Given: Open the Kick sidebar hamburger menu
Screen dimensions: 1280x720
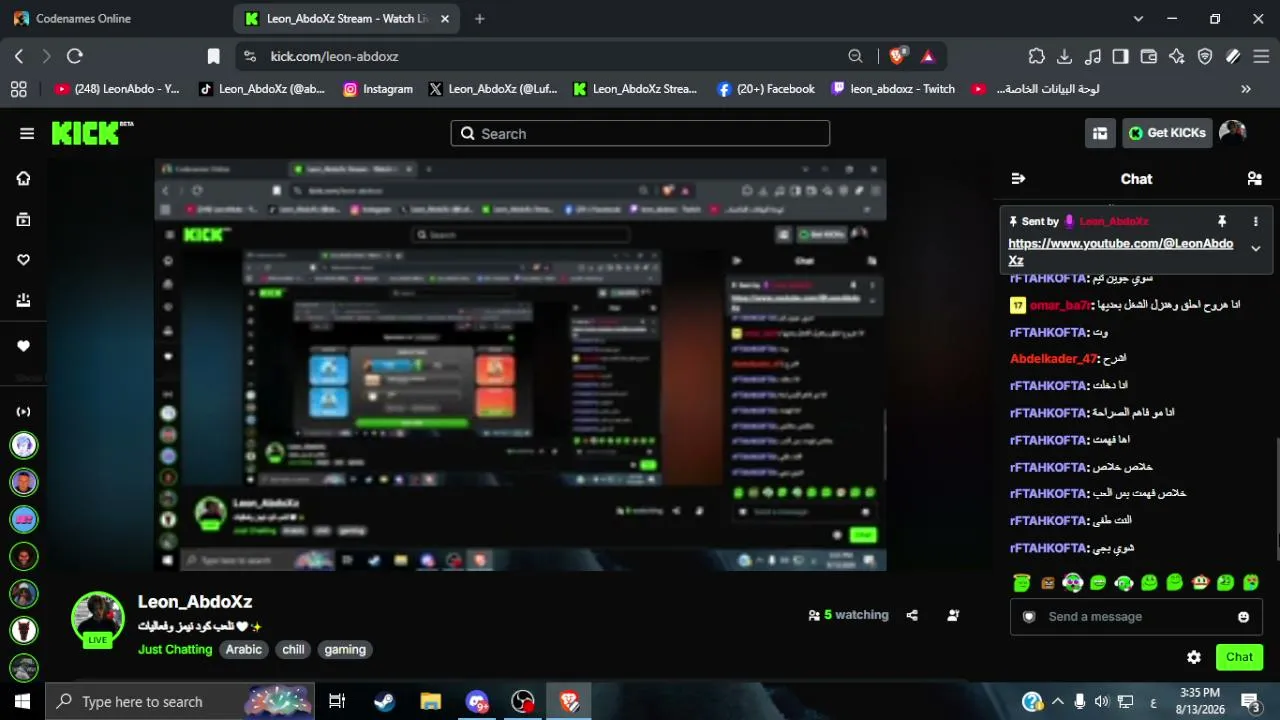Looking at the screenshot, I should (x=27, y=133).
